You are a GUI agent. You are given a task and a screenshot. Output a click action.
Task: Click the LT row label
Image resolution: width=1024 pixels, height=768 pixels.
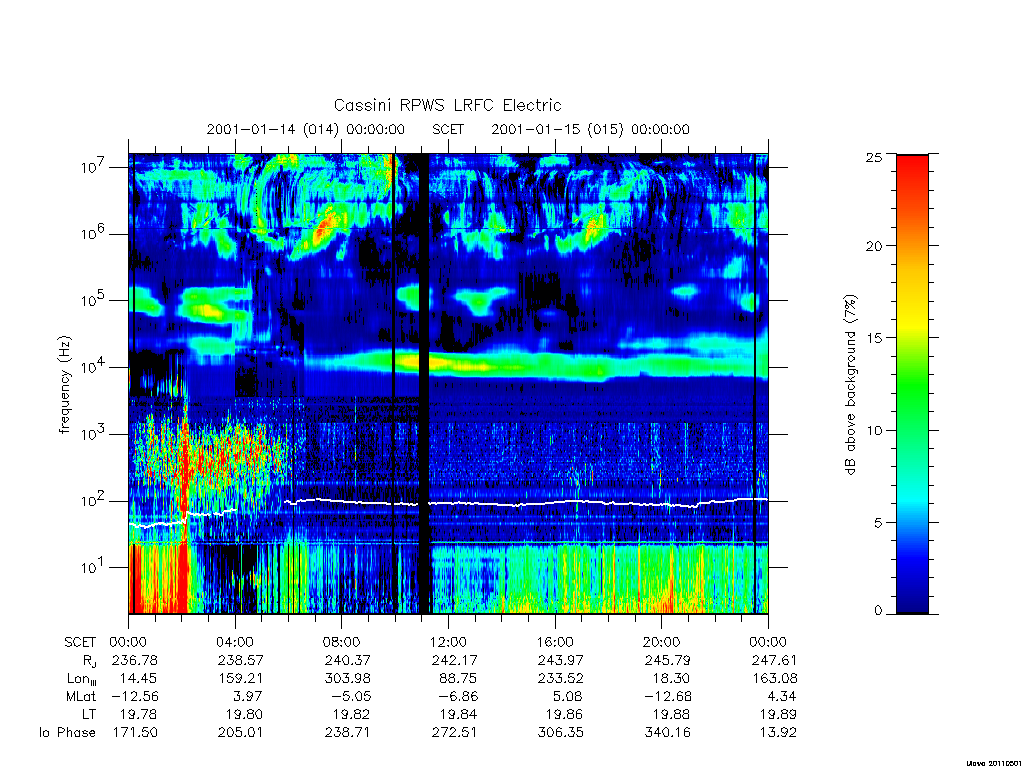click(x=89, y=714)
